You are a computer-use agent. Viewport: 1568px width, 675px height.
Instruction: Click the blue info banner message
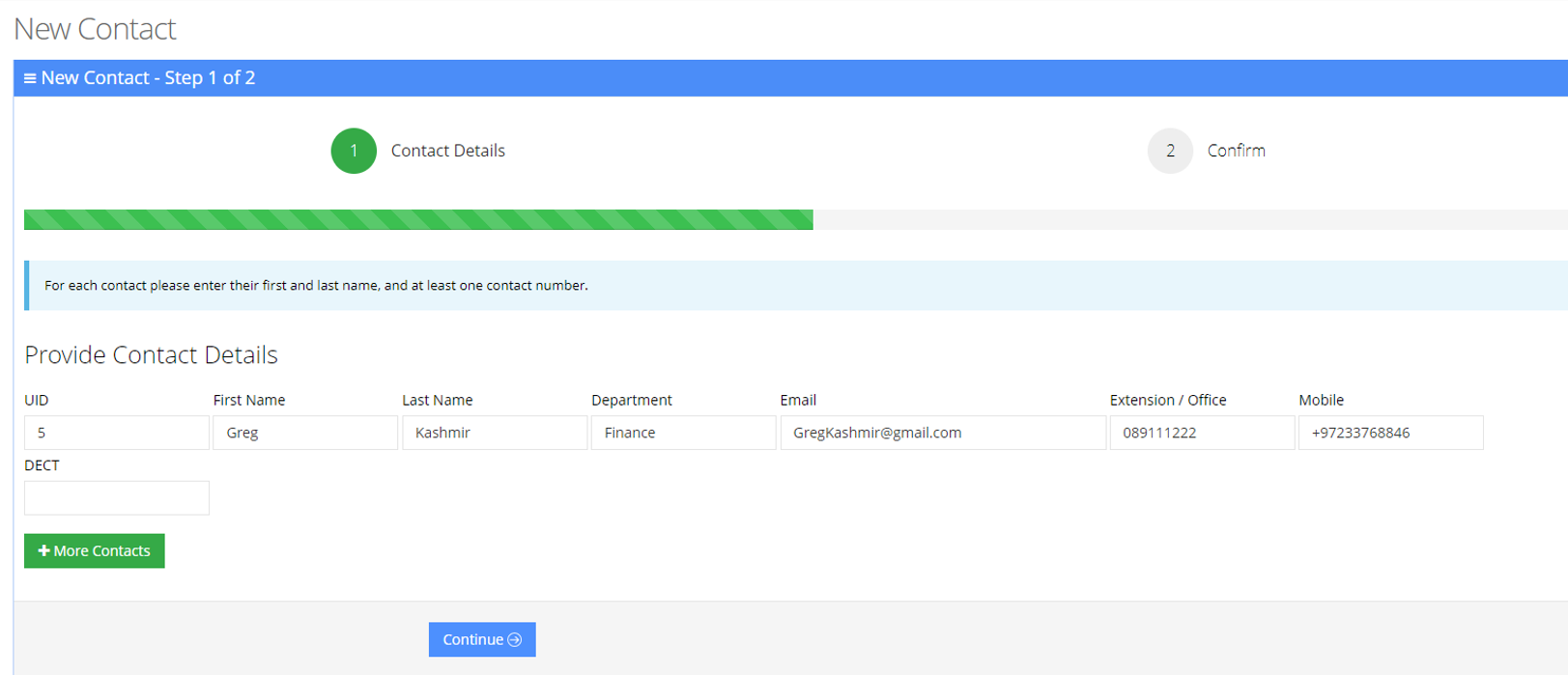click(316, 286)
